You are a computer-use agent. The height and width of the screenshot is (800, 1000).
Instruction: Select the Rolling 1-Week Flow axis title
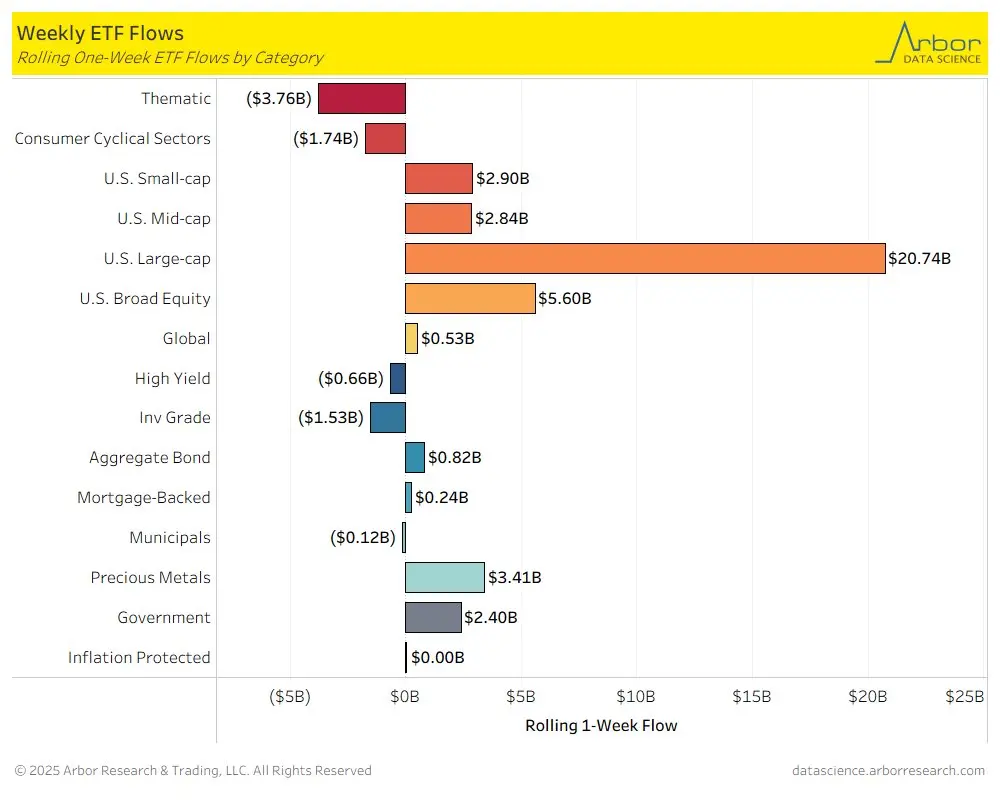point(601,725)
